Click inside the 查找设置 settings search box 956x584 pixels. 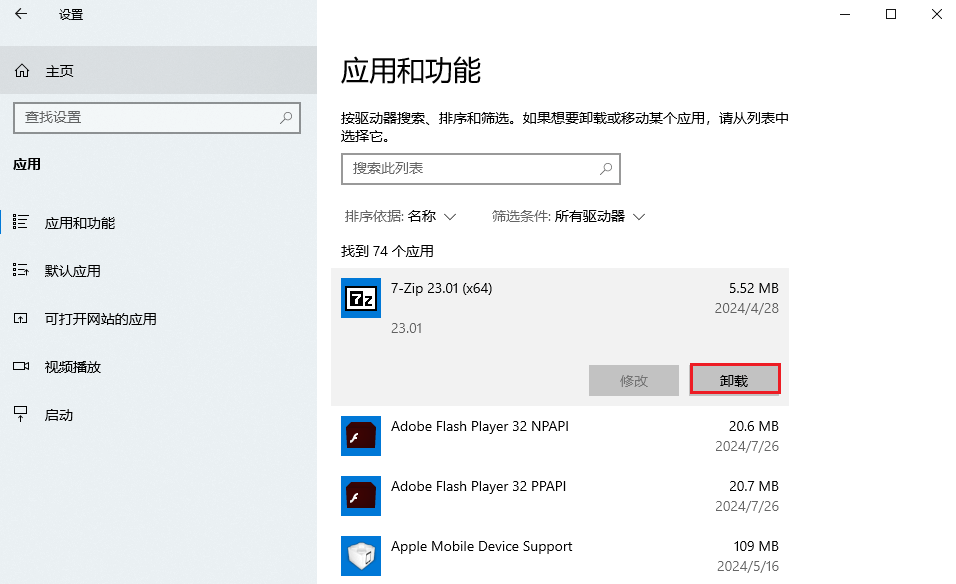[x=150, y=118]
